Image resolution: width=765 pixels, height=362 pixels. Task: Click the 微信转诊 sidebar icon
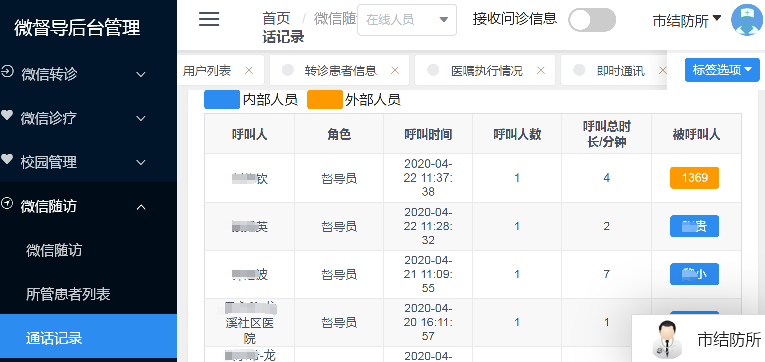[7, 71]
